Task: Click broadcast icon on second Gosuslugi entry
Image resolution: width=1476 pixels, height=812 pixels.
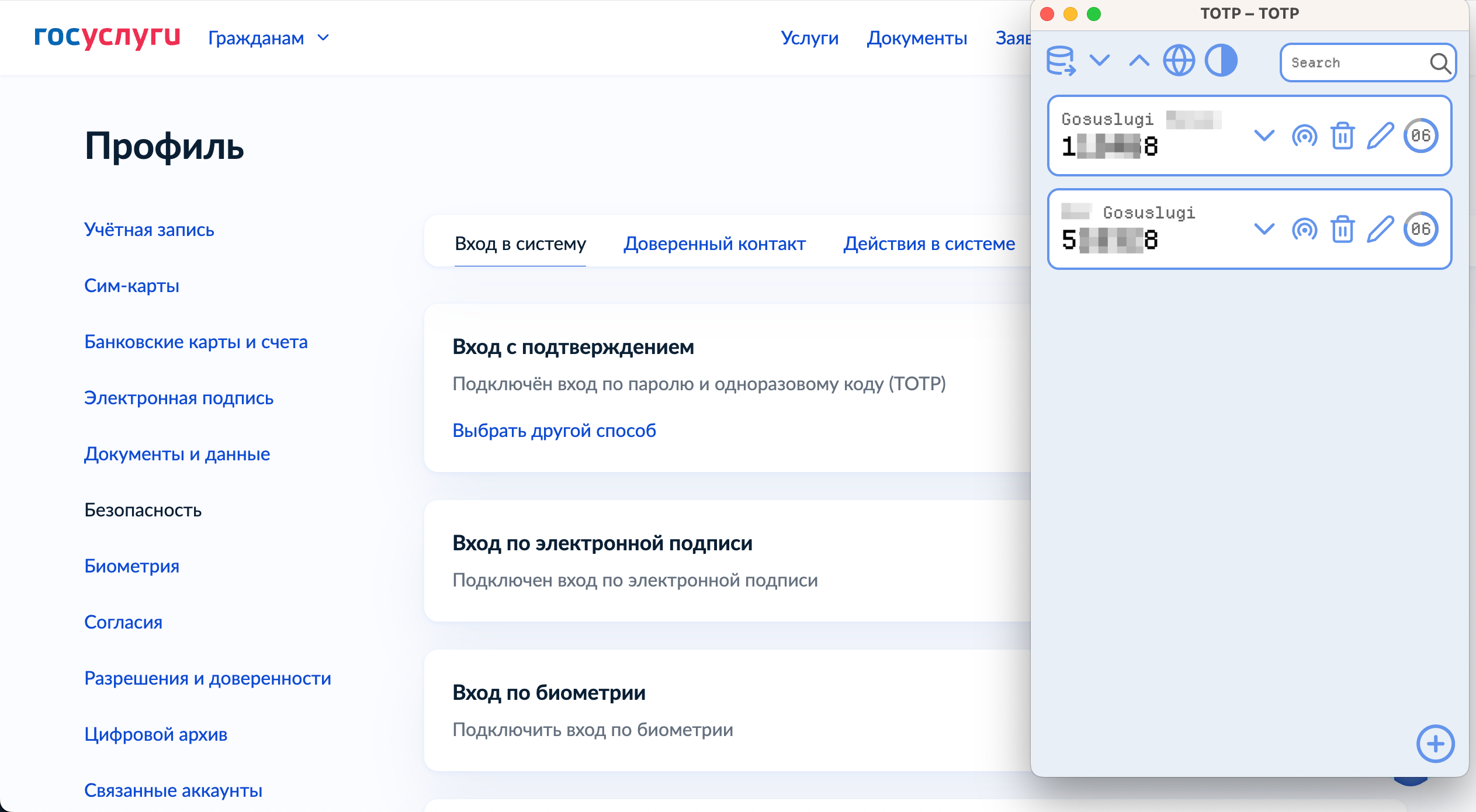Action: pyautogui.click(x=1304, y=229)
